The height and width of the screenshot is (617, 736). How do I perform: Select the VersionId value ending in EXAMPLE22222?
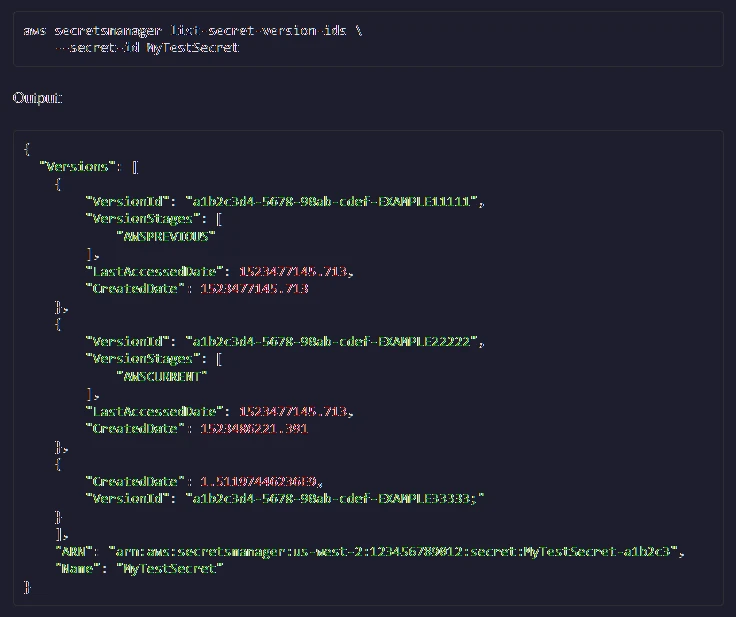pos(332,341)
